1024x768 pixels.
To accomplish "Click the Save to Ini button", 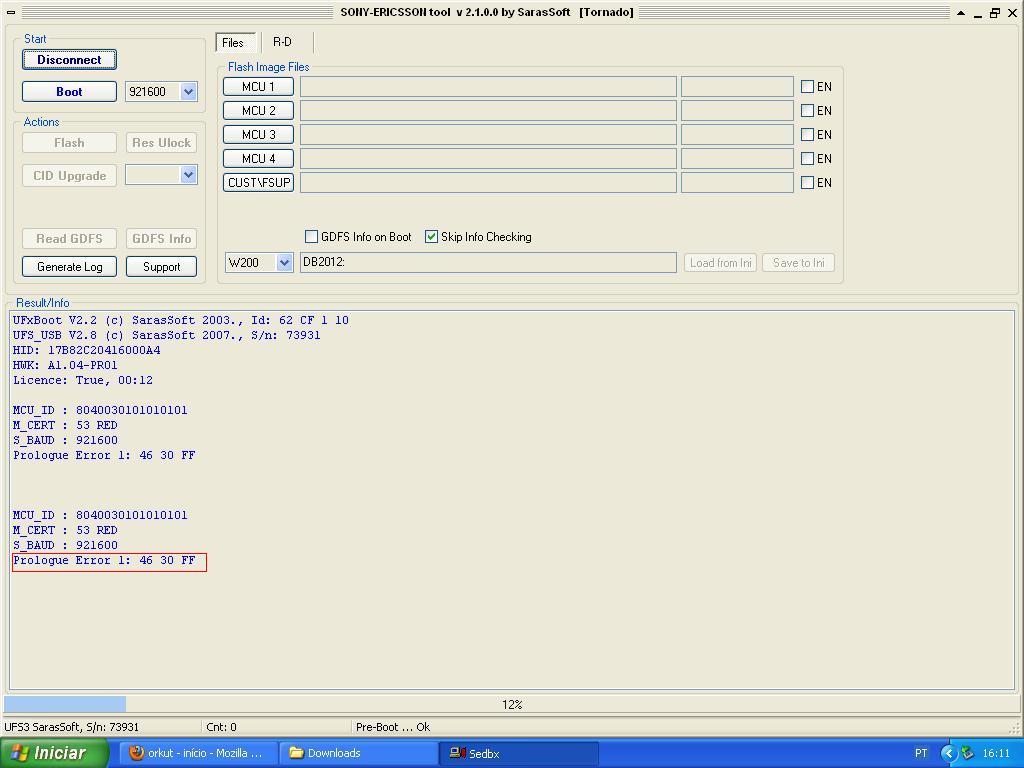I will (798, 263).
